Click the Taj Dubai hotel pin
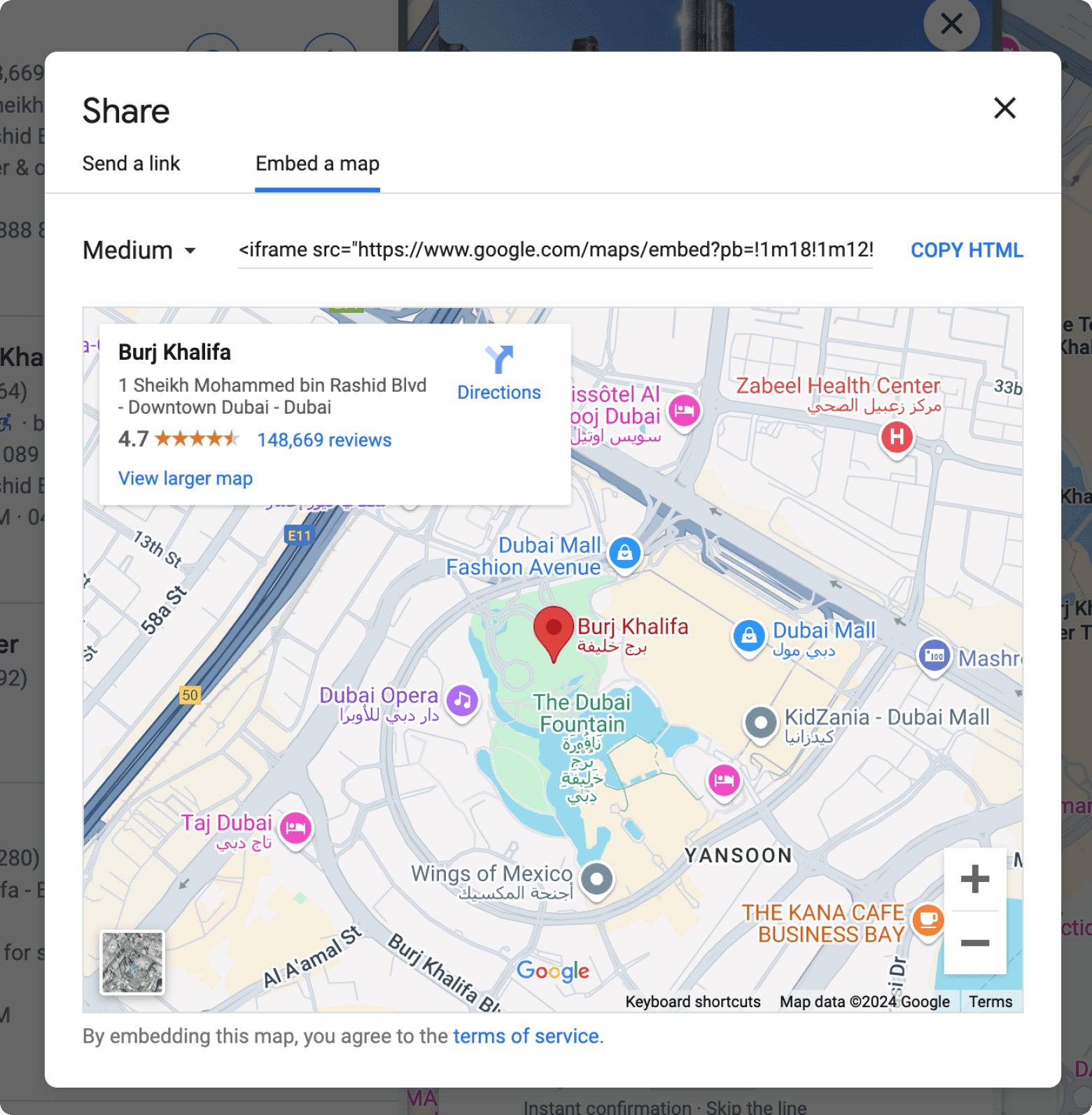 [x=296, y=829]
